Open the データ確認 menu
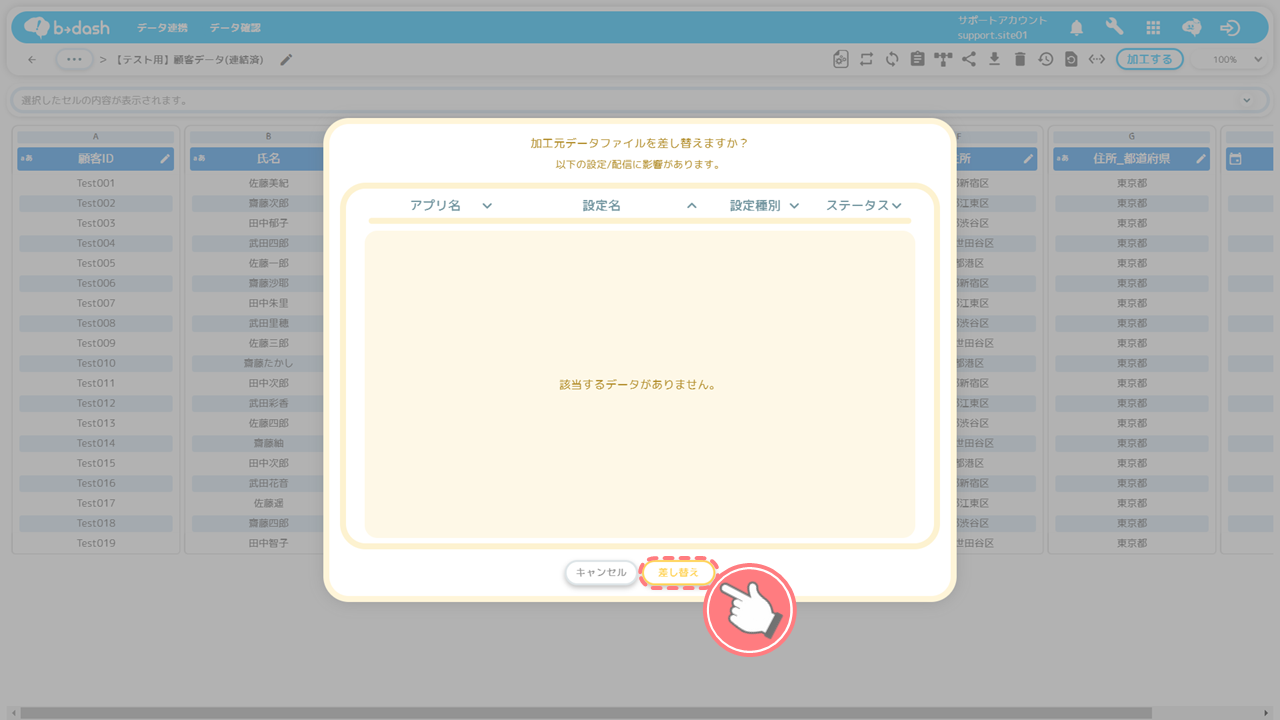The height and width of the screenshot is (720, 1280). (235, 28)
